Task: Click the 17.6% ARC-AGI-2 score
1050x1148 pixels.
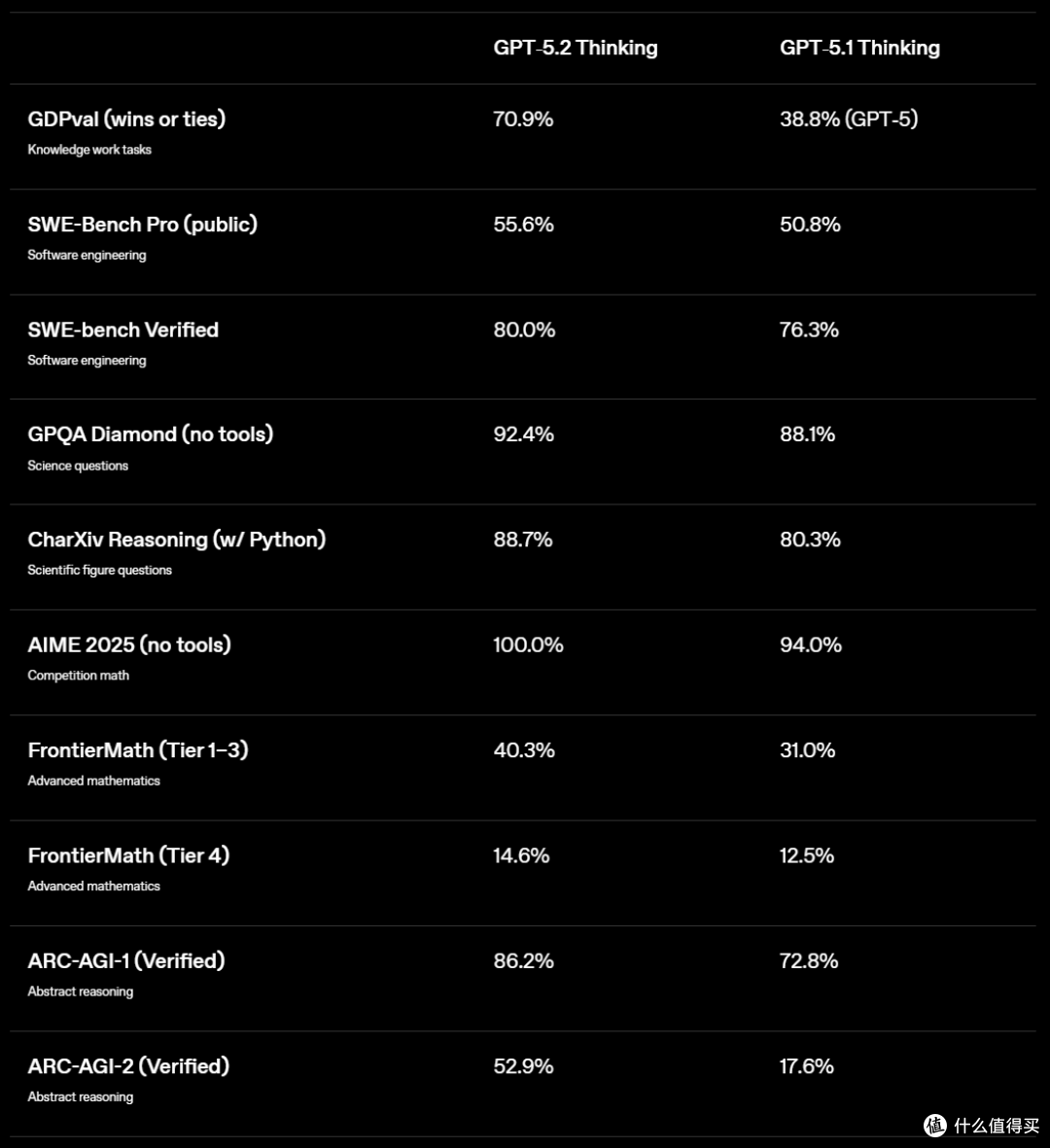Action: pyautogui.click(x=807, y=1066)
